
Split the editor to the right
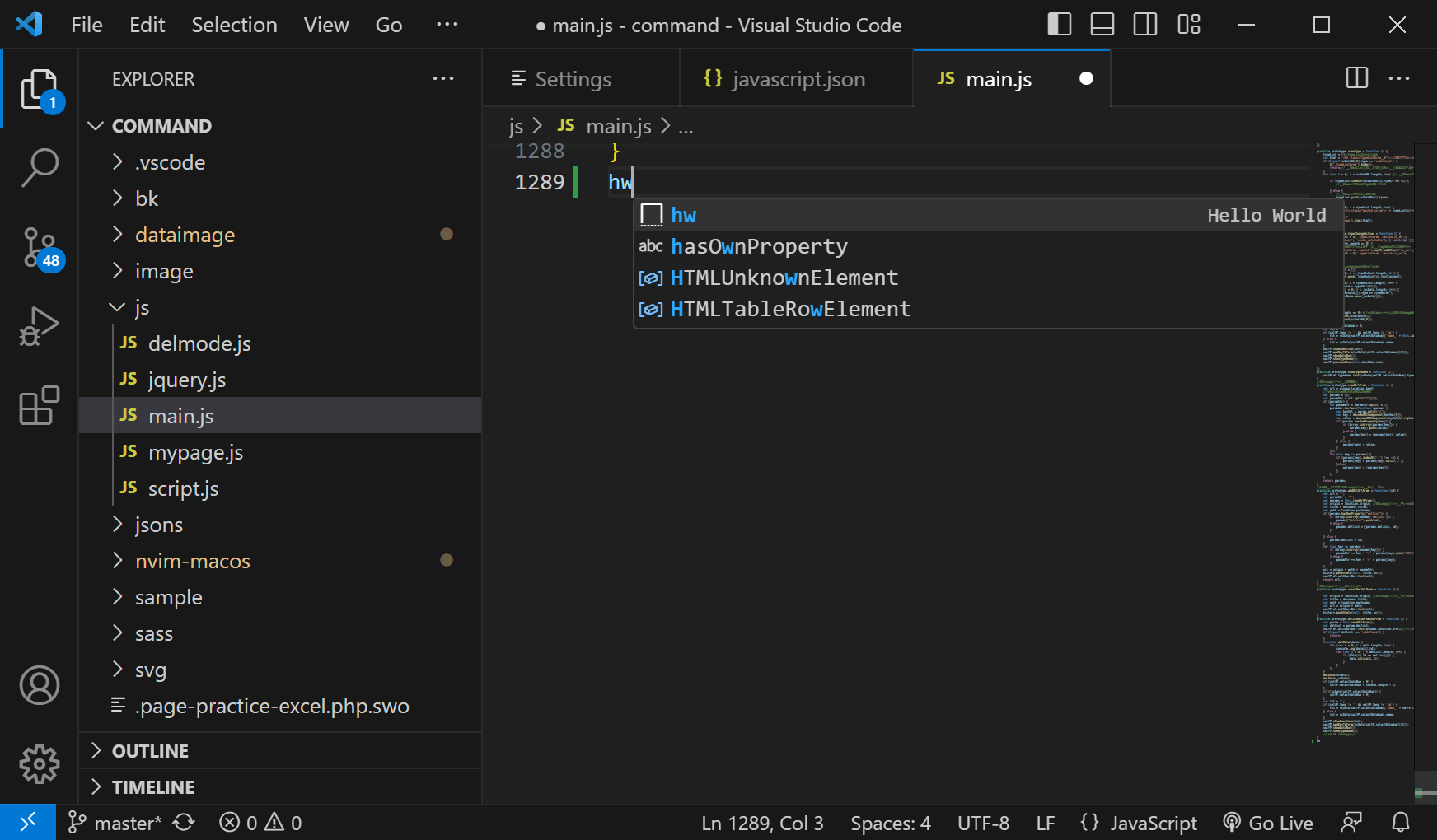(1356, 78)
